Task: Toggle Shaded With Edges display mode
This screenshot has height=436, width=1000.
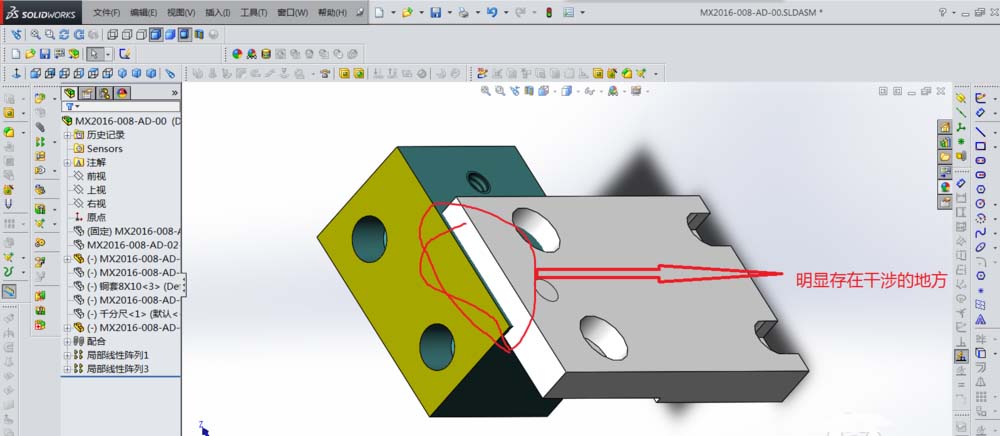Action: pos(156,34)
